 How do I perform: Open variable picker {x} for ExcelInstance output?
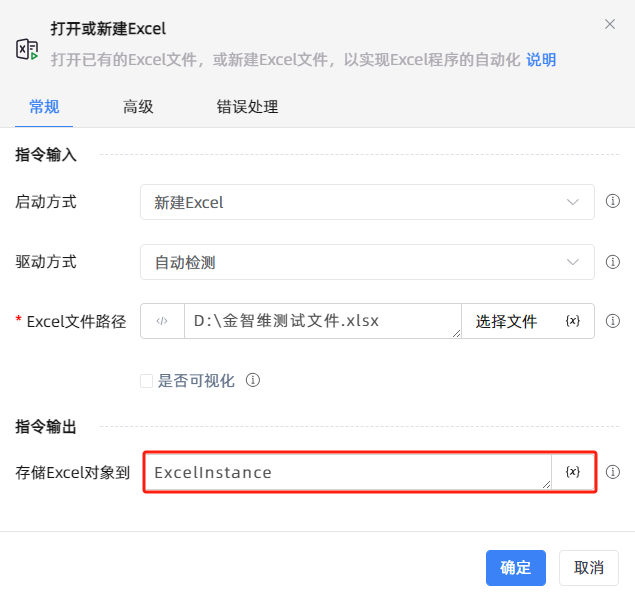tap(573, 472)
